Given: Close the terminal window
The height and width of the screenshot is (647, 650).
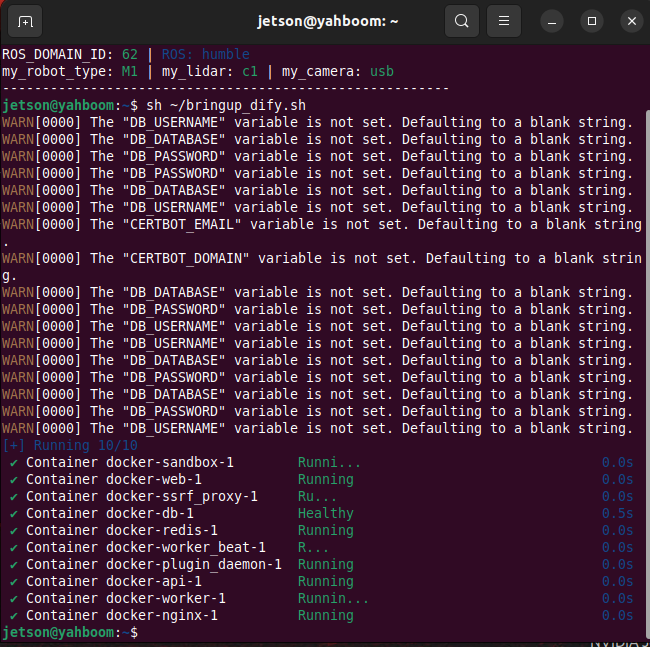Looking at the screenshot, I should click(x=632, y=21).
